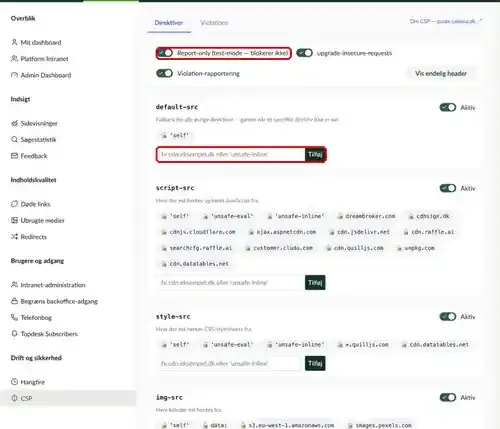Switch to the Violations tab

point(214,23)
